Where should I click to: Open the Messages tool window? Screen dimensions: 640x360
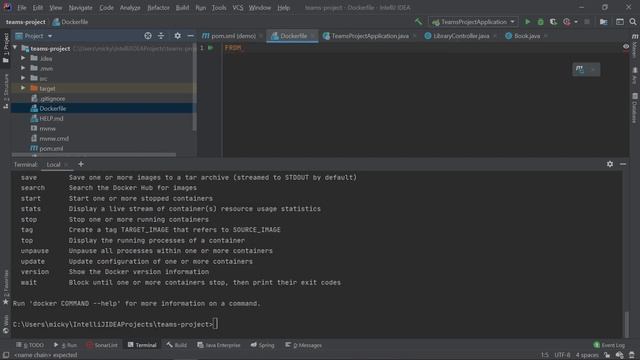303,345
